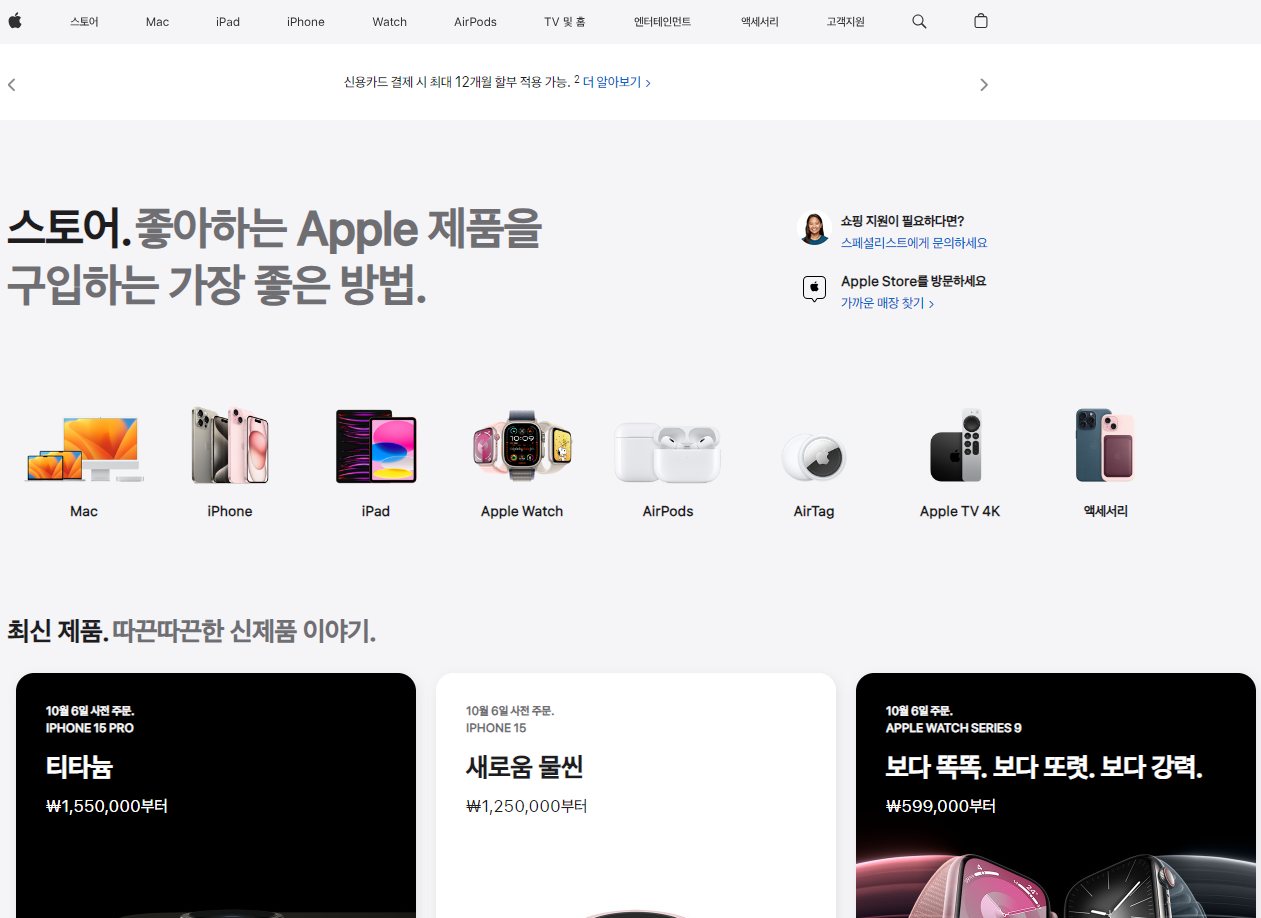1261x918 pixels.
Task: Open the Watch navigation item
Action: (390, 21)
